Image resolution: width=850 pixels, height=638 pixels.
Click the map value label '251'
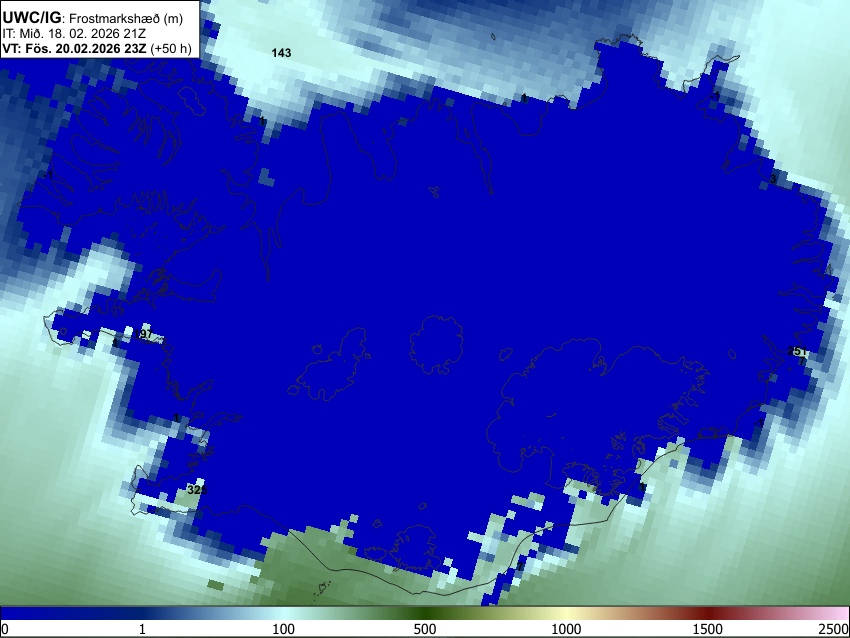pos(797,351)
